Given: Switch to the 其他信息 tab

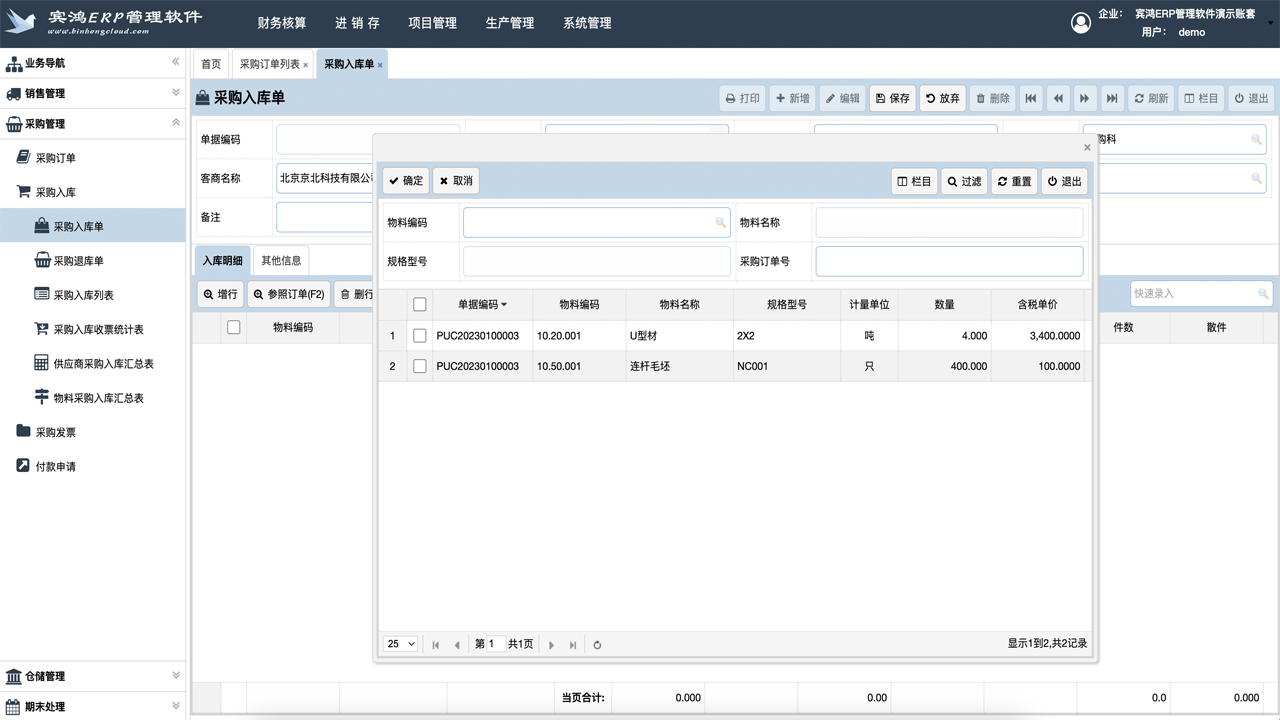Looking at the screenshot, I should pos(280,259).
